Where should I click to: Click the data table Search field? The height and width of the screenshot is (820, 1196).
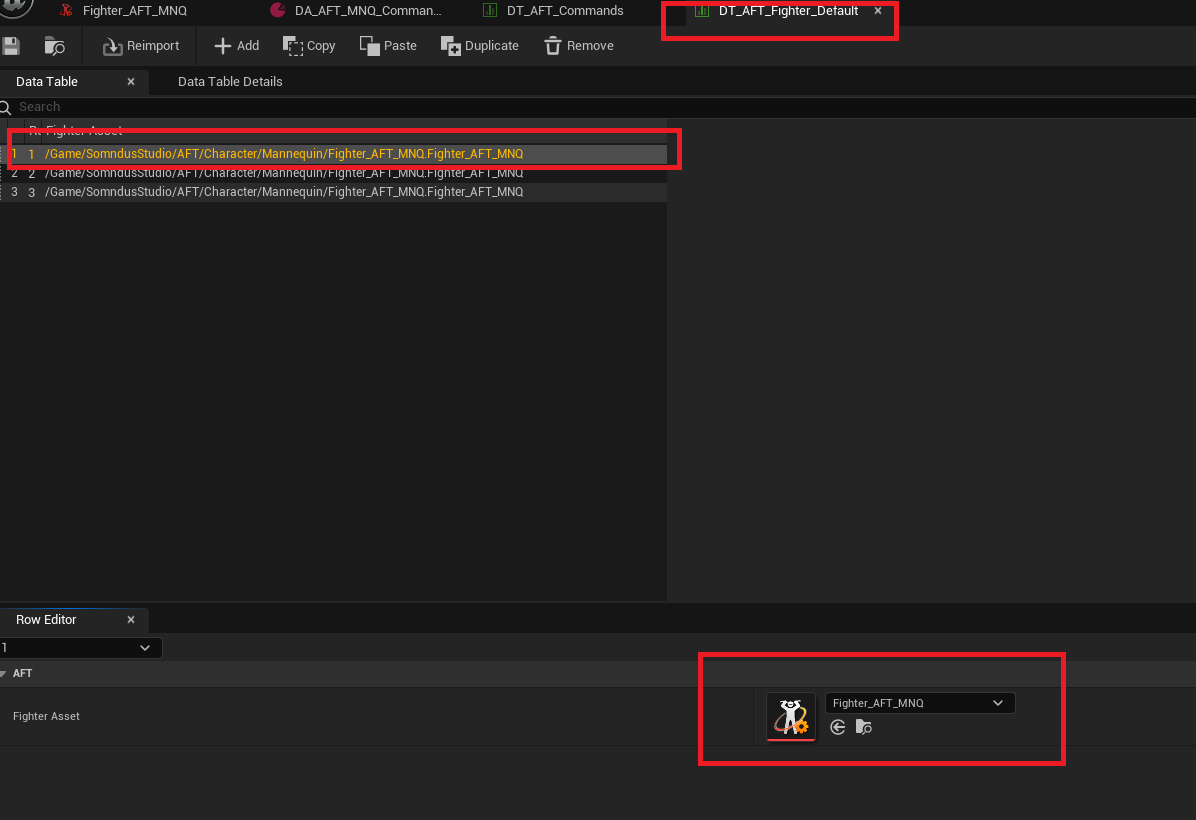(300, 107)
